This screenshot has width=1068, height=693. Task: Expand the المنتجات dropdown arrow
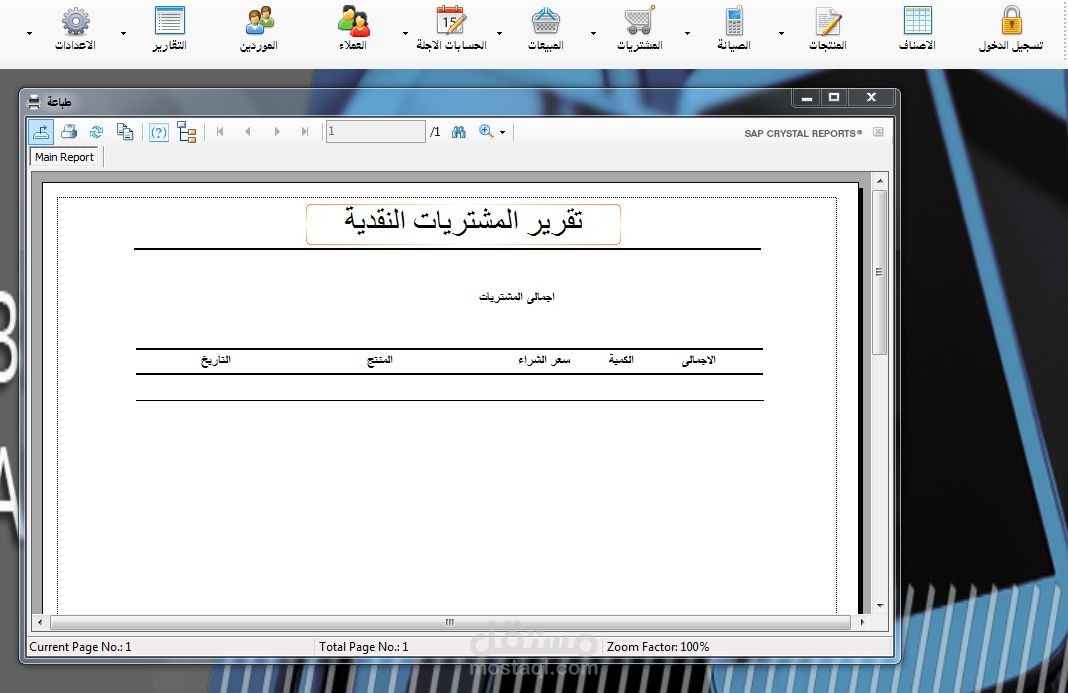click(781, 33)
